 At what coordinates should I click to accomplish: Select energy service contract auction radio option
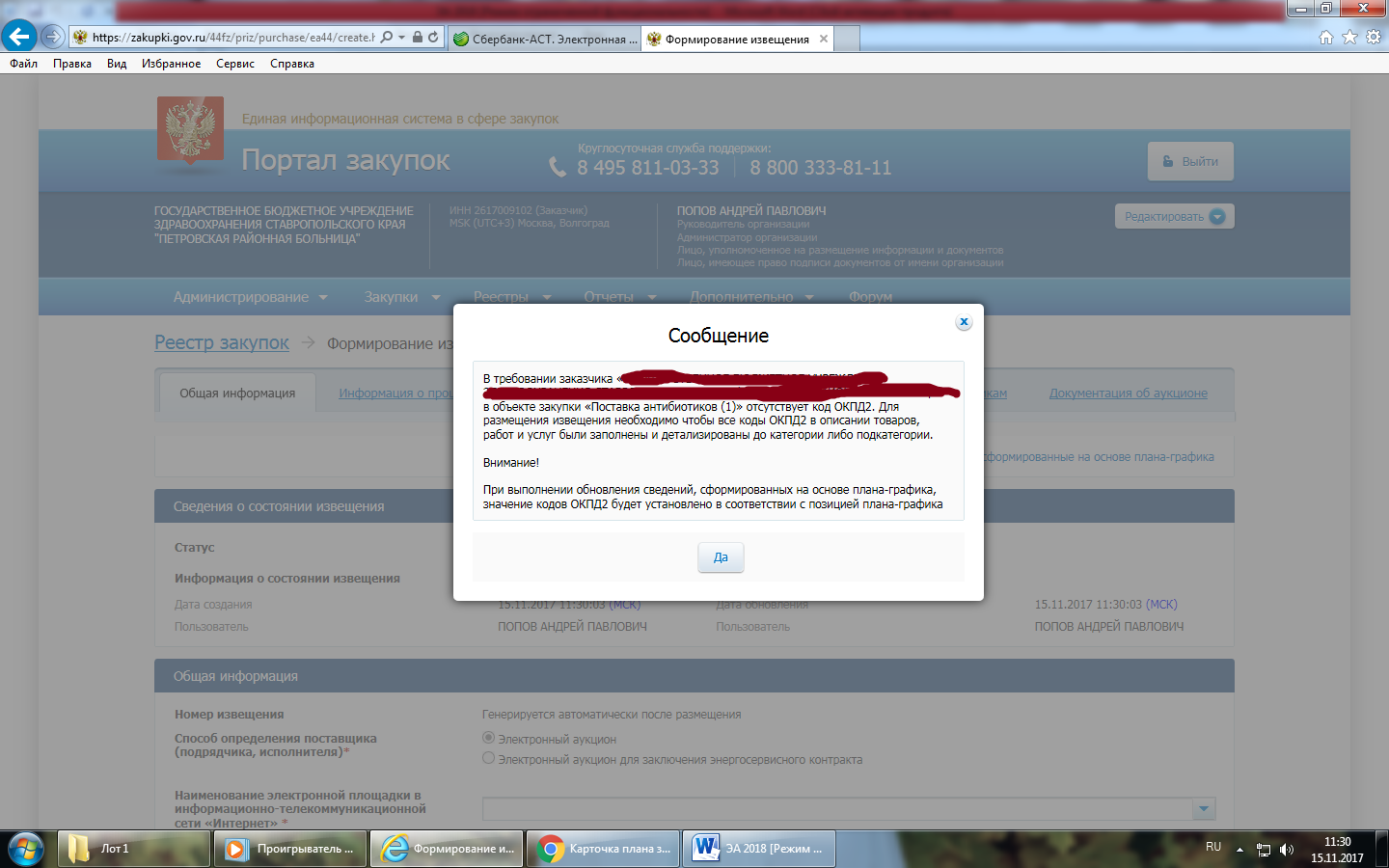click(x=489, y=758)
